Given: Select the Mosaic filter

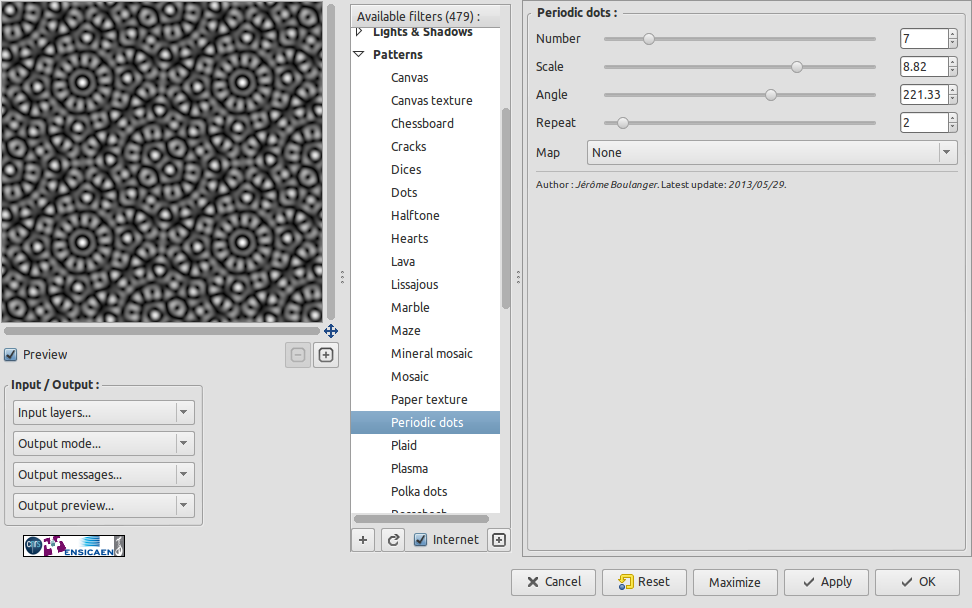Looking at the screenshot, I should click(x=410, y=376).
